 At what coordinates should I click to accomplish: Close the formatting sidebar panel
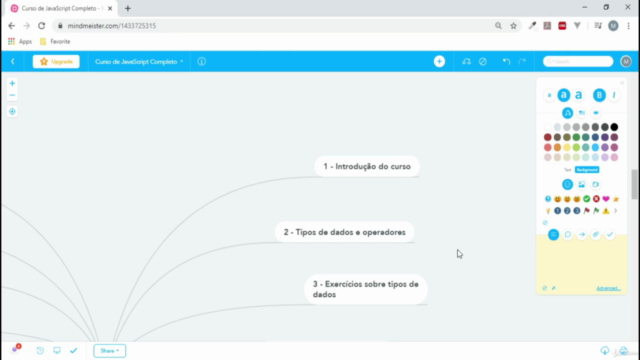622,83
